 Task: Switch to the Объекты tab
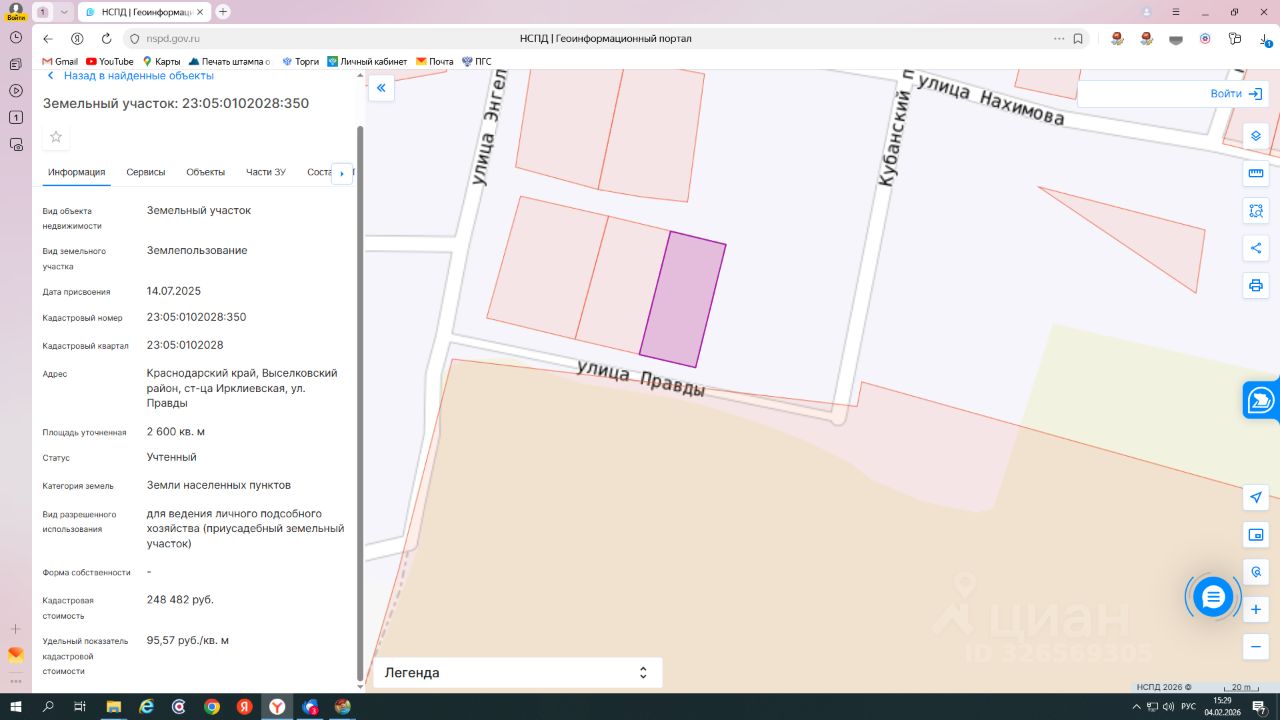coord(206,172)
